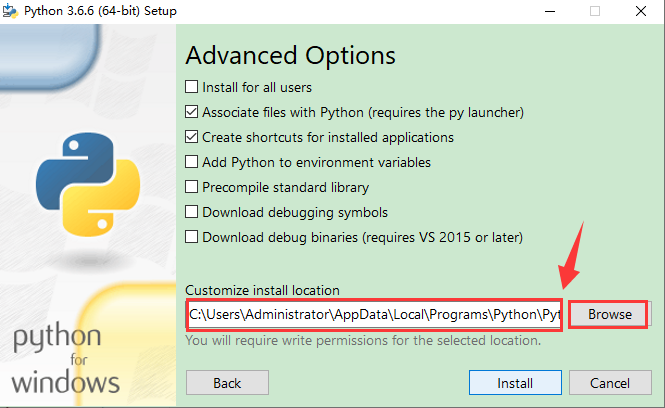This screenshot has width=665, height=408.
Task: Click the Advanced Options heading
Action: coord(291,56)
